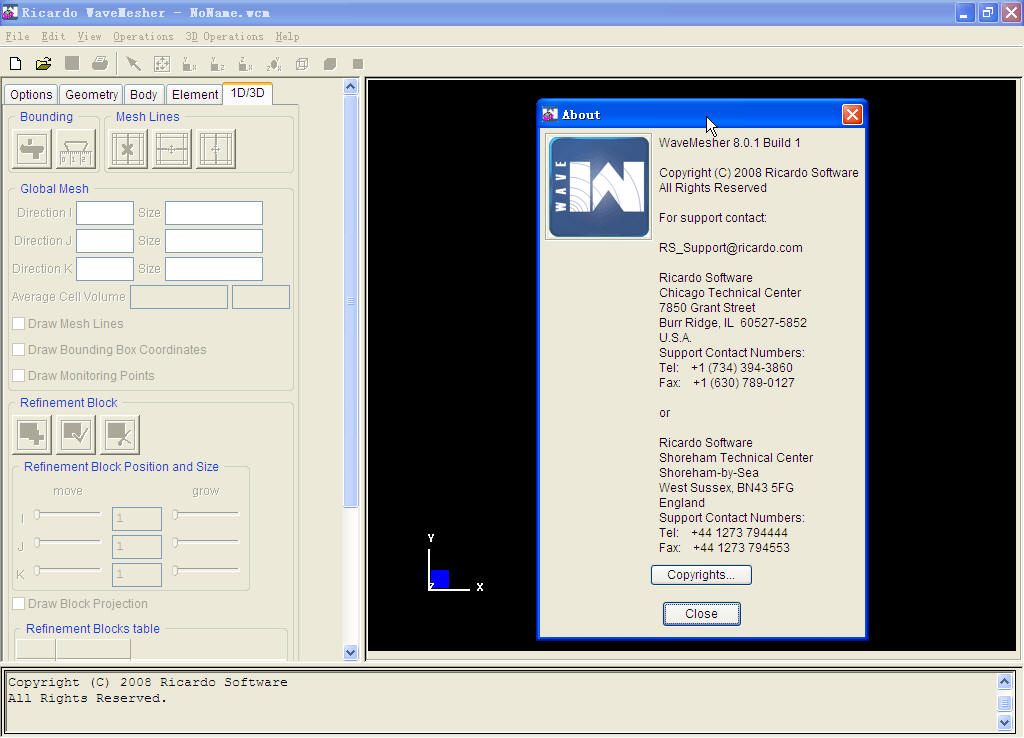The image size is (1024, 738).
Task: Enable wireframe cube display icon
Action: (x=302, y=63)
